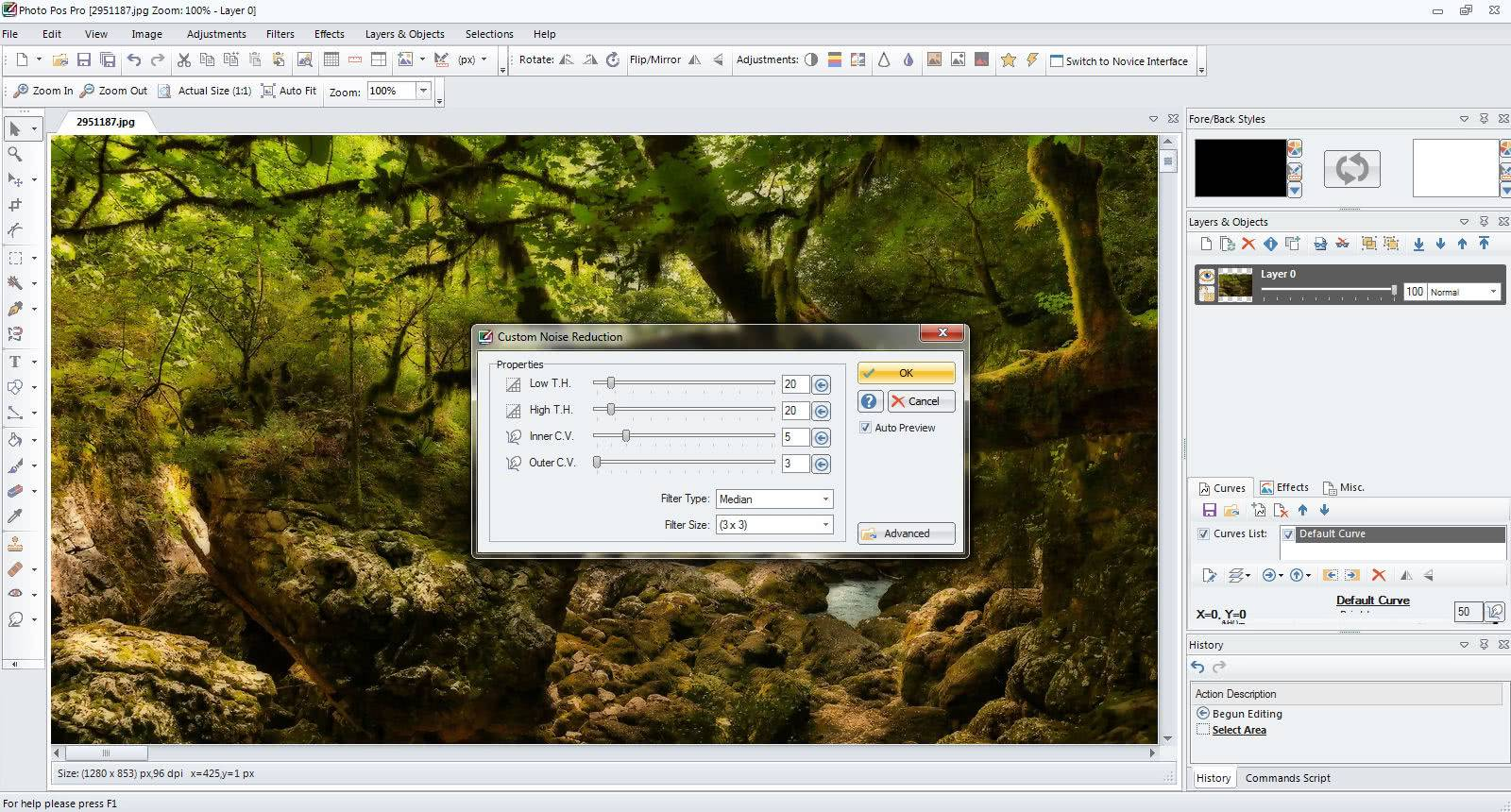
Task: Reset Low T.H. value arrow icon
Action: [822, 385]
